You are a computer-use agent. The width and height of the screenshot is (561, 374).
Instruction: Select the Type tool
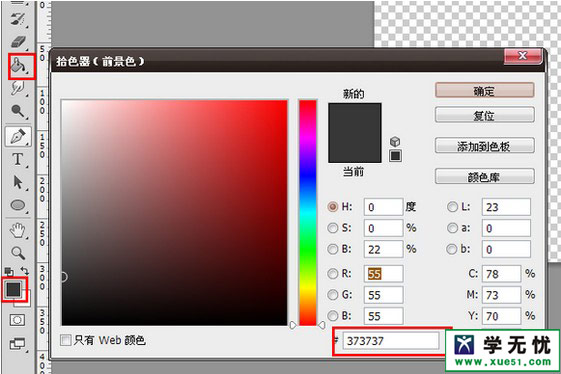point(18,160)
